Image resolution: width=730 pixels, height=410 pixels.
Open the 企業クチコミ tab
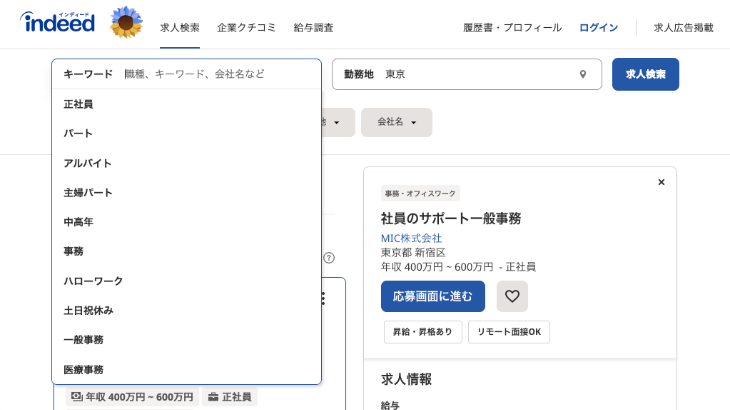click(x=246, y=28)
